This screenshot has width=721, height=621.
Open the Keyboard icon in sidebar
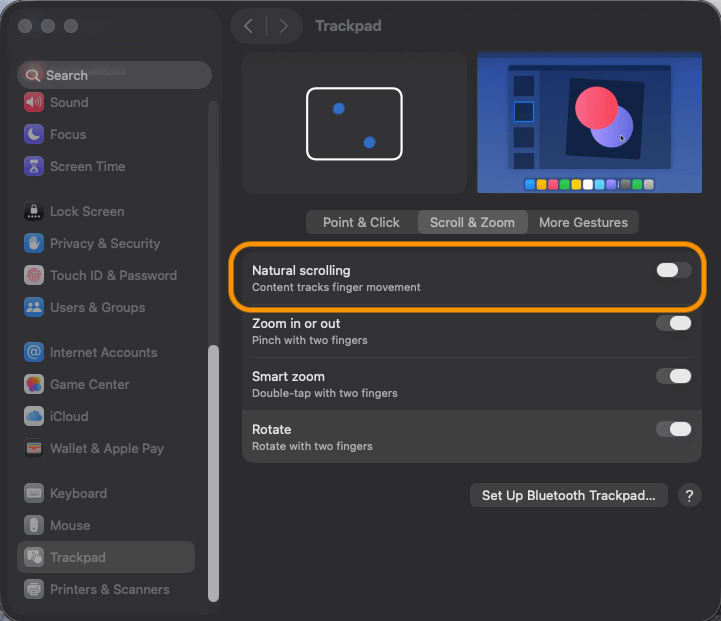point(34,493)
